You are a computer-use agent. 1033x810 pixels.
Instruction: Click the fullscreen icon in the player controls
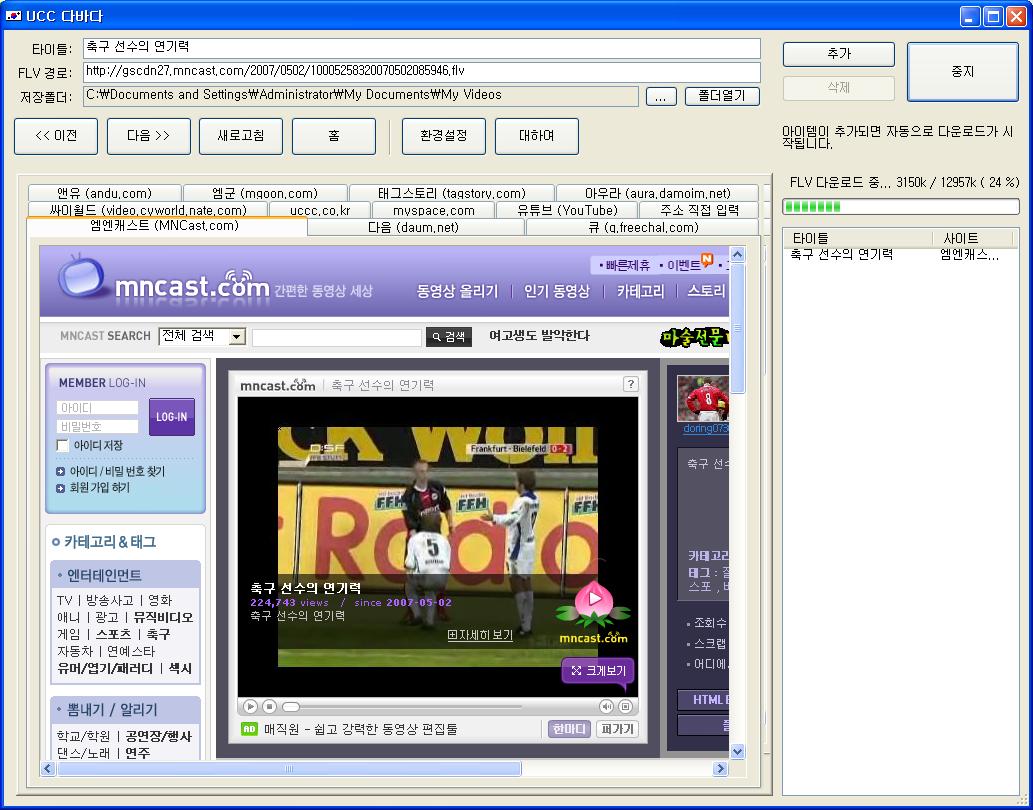[625, 707]
